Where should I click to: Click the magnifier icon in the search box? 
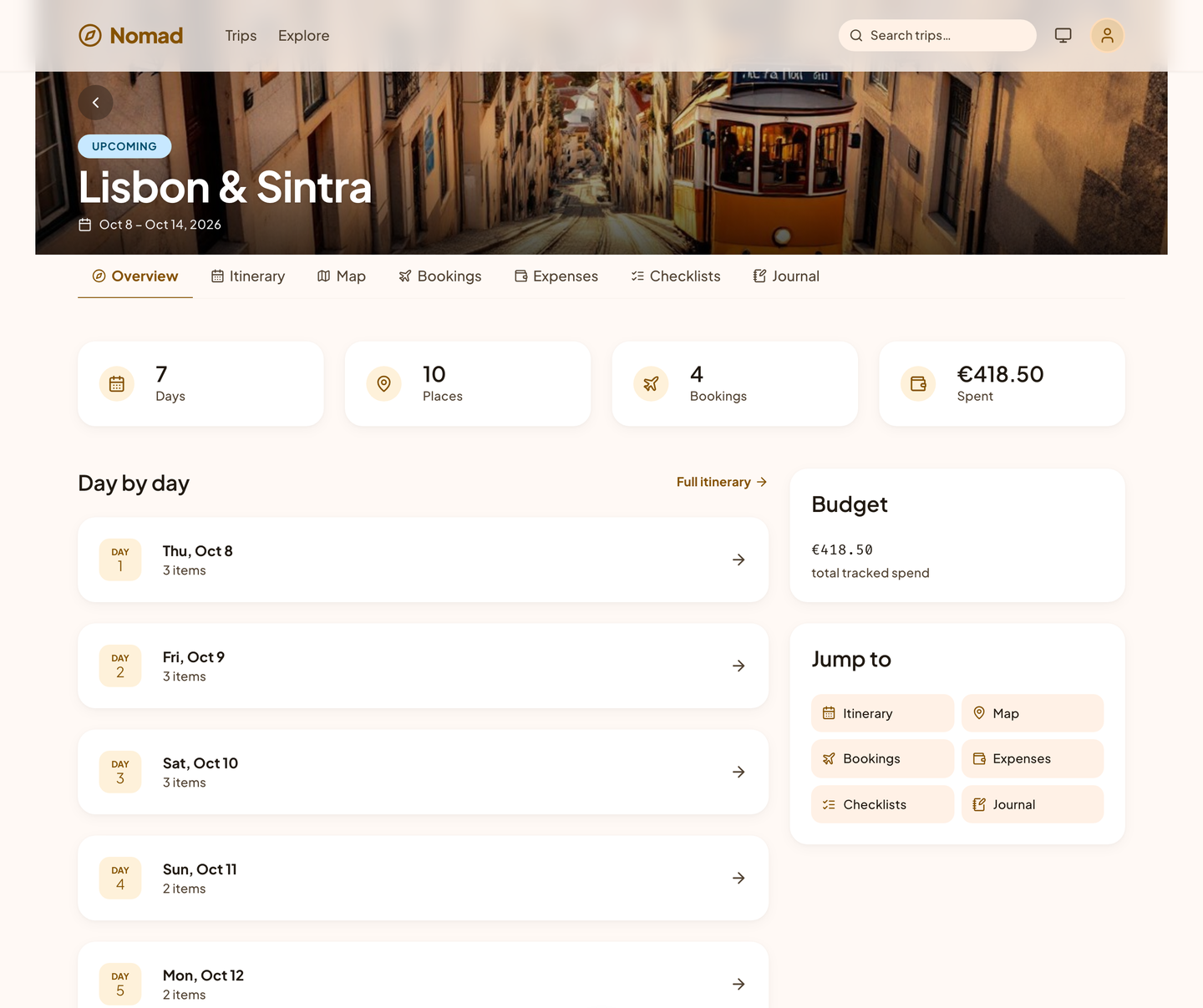coord(856,35)
